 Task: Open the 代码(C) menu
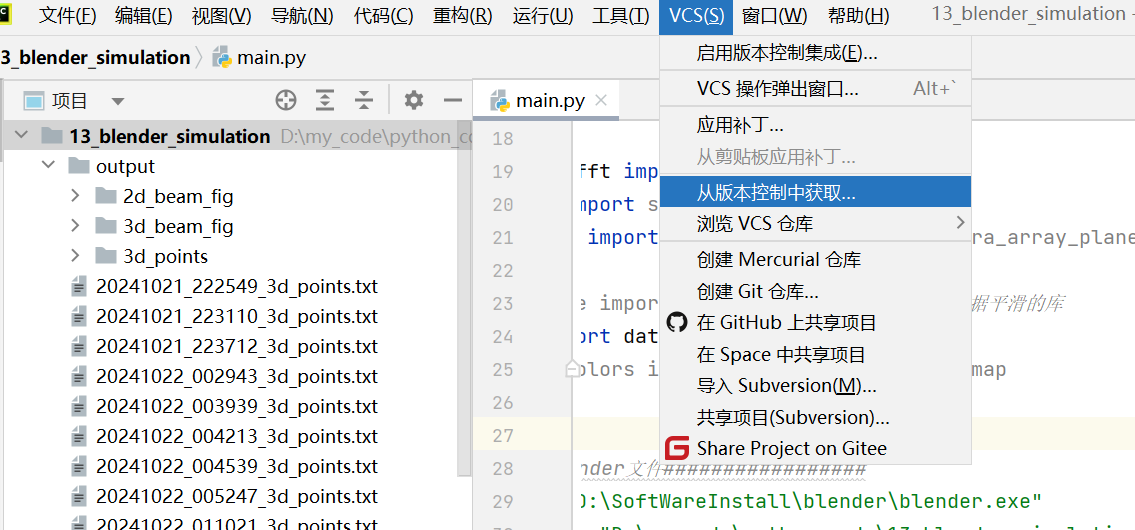click(384, 16)
